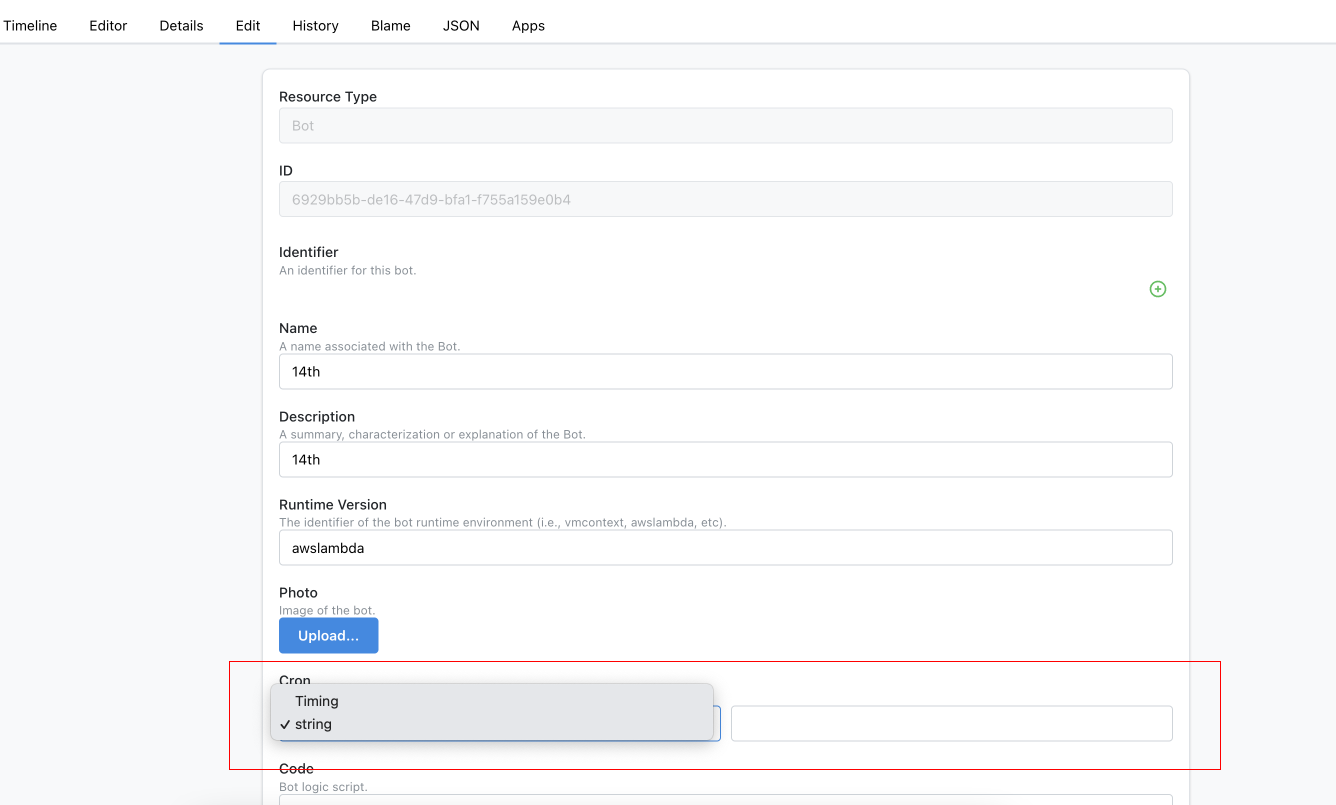
Task: Click the Runtime Version field showing "awslambda"
Action: [x=725, y=547]
